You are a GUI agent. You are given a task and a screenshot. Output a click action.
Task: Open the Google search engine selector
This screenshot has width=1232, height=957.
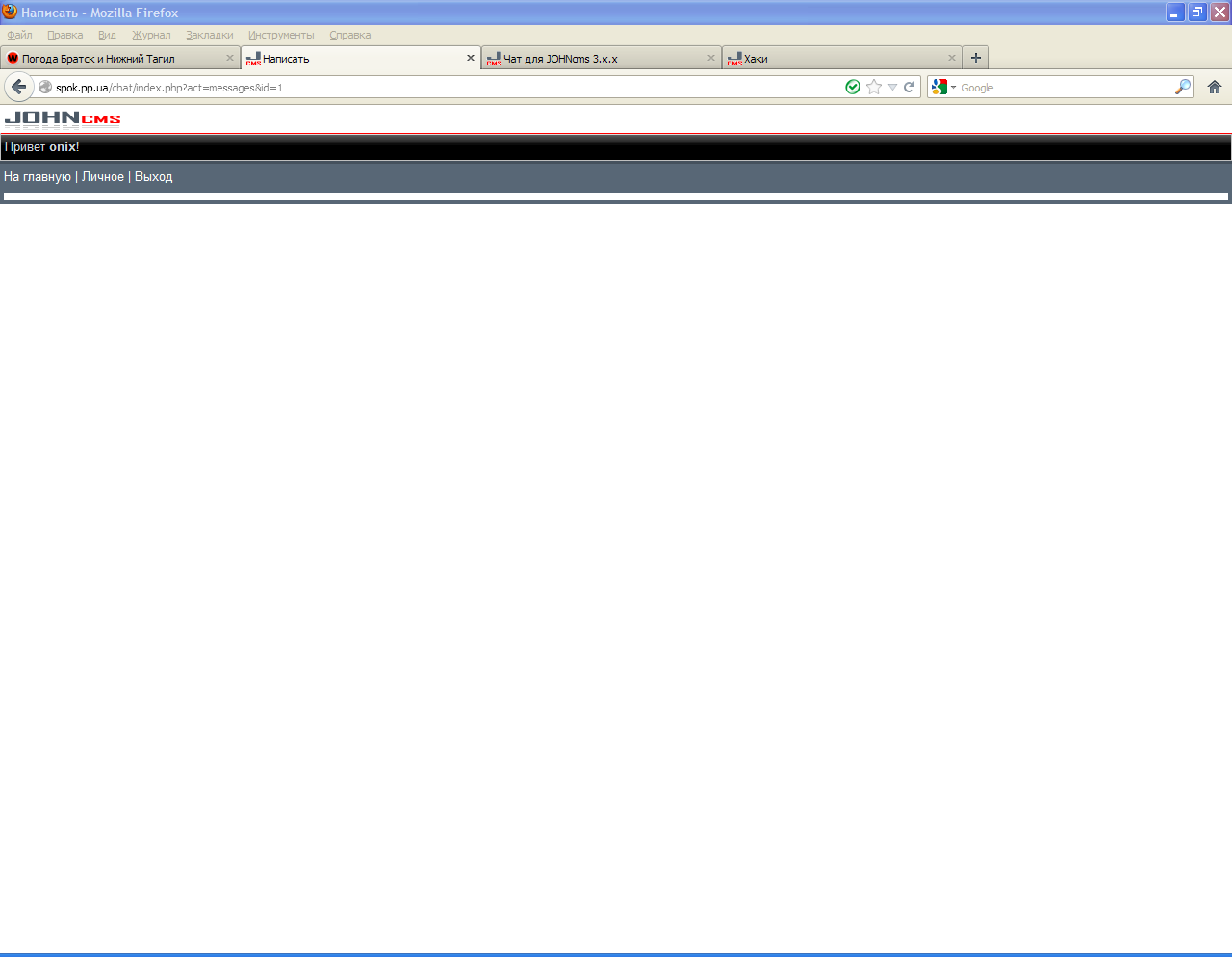click(943, 87)
